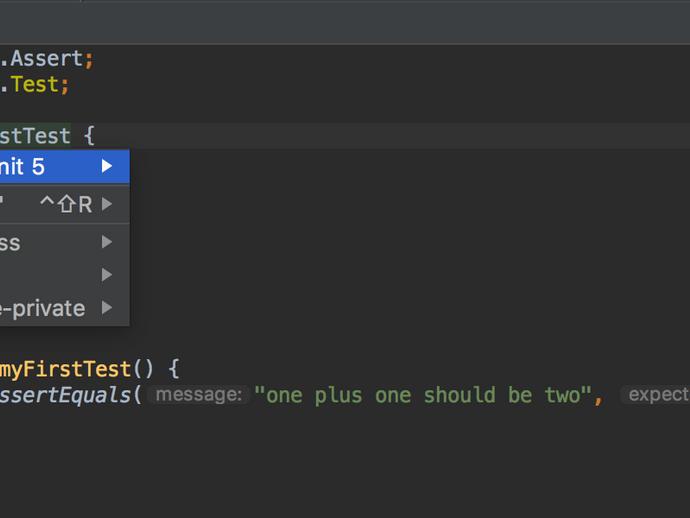Screen dimensions: 690x518
Task: Click the opening brace after myFirstTest()
Action: point(174,369)
